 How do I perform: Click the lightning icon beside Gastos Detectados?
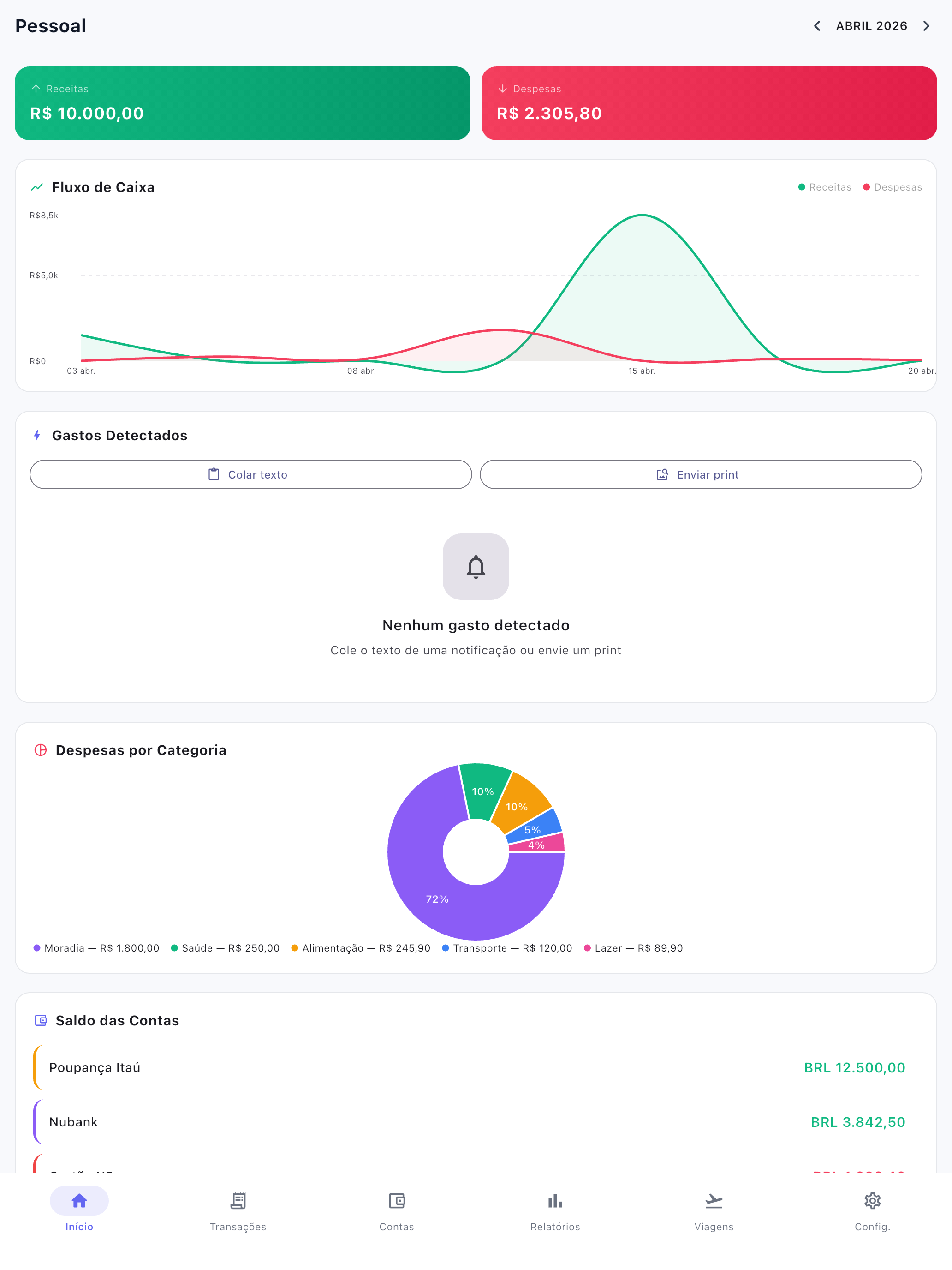pyautogui.click(x=37, y=435)
